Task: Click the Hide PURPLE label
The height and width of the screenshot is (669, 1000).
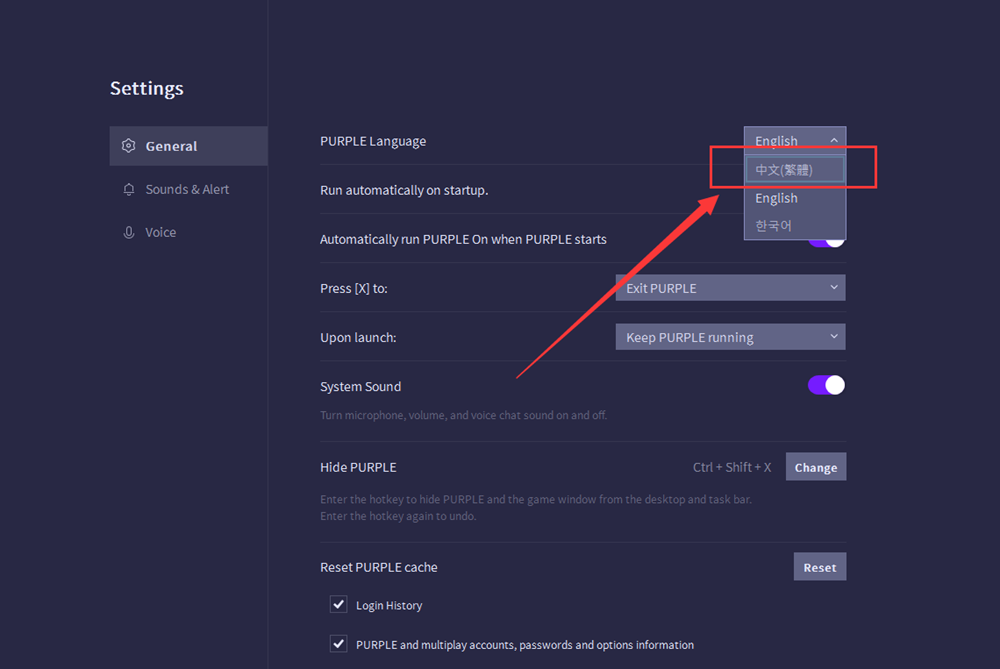Action: coord(358,467)
